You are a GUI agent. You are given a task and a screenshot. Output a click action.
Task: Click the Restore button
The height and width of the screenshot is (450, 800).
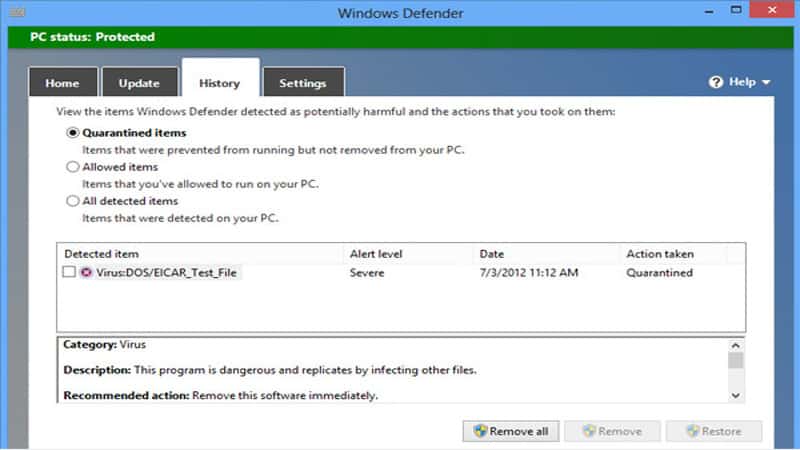coord(713,431)
